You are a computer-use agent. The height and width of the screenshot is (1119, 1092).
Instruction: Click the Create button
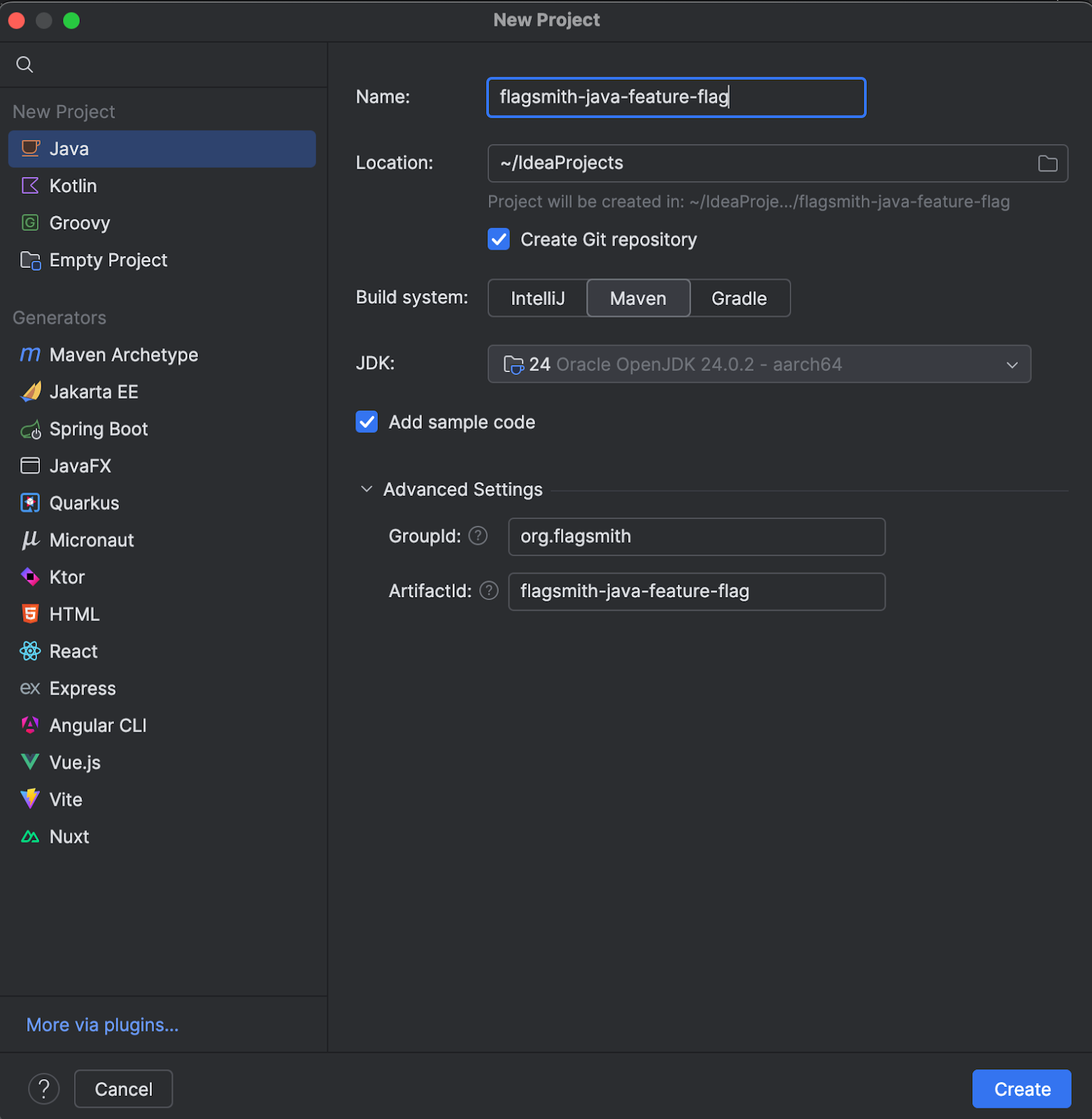tap(1021, 1089)
